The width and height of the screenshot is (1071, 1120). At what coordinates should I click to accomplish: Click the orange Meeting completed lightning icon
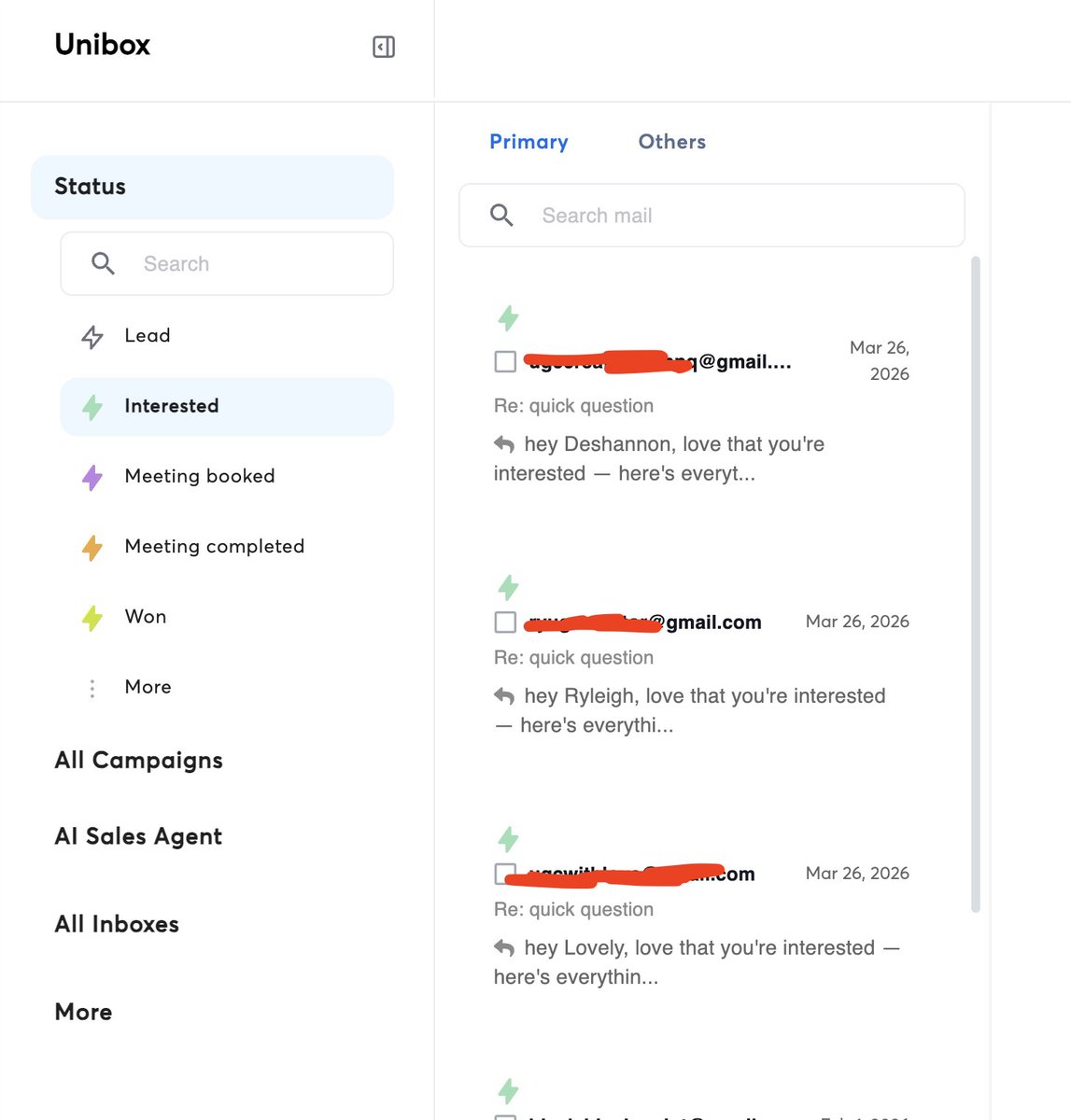point(92,548)
